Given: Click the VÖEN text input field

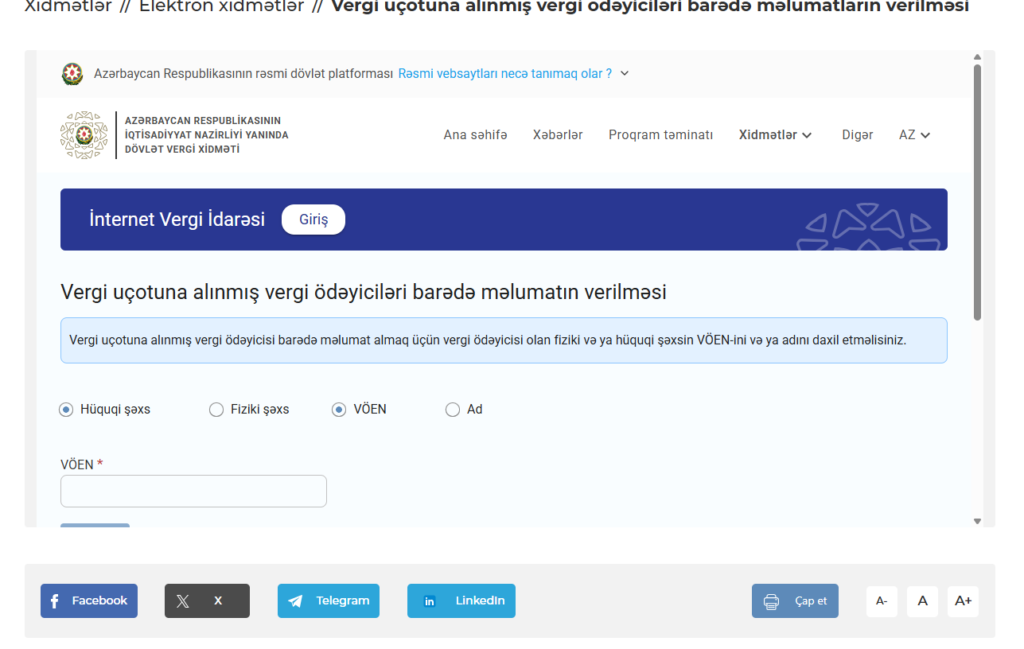Looking at the screenshot, I should coord(193,491).
